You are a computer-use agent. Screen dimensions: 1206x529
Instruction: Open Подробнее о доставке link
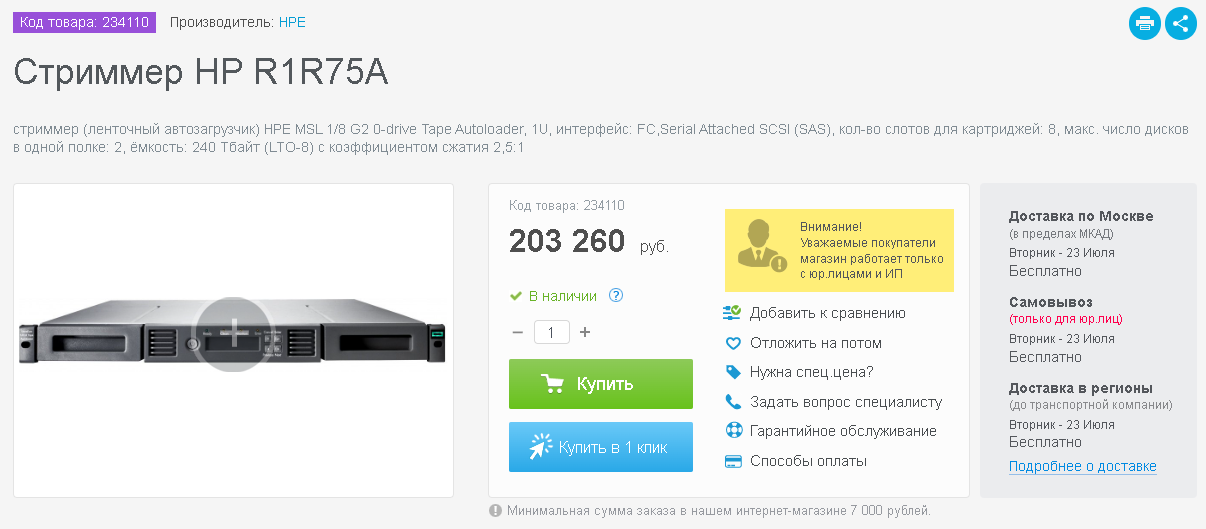click(1082, 466)
